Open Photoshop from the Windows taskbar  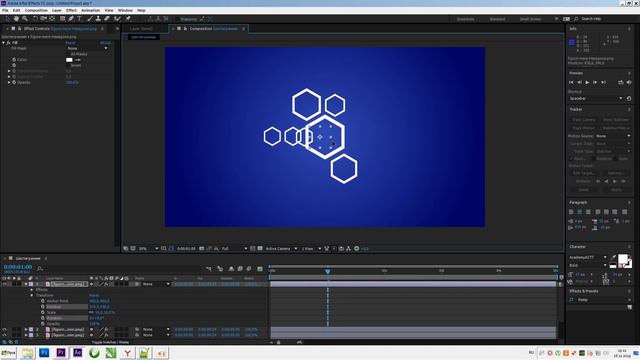pos(44,353)
